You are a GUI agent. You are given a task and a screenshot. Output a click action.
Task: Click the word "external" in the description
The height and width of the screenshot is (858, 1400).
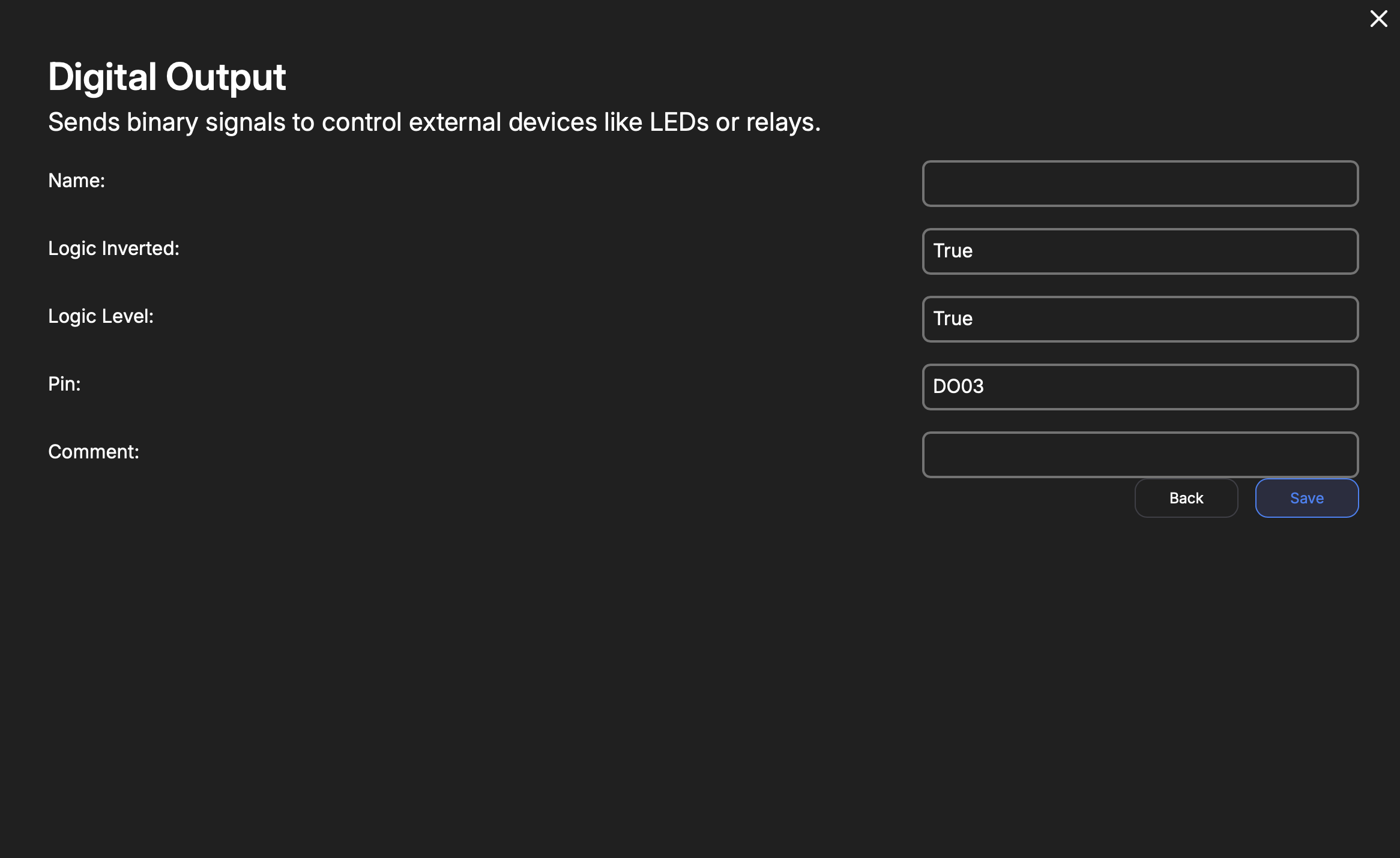point(454,122)
